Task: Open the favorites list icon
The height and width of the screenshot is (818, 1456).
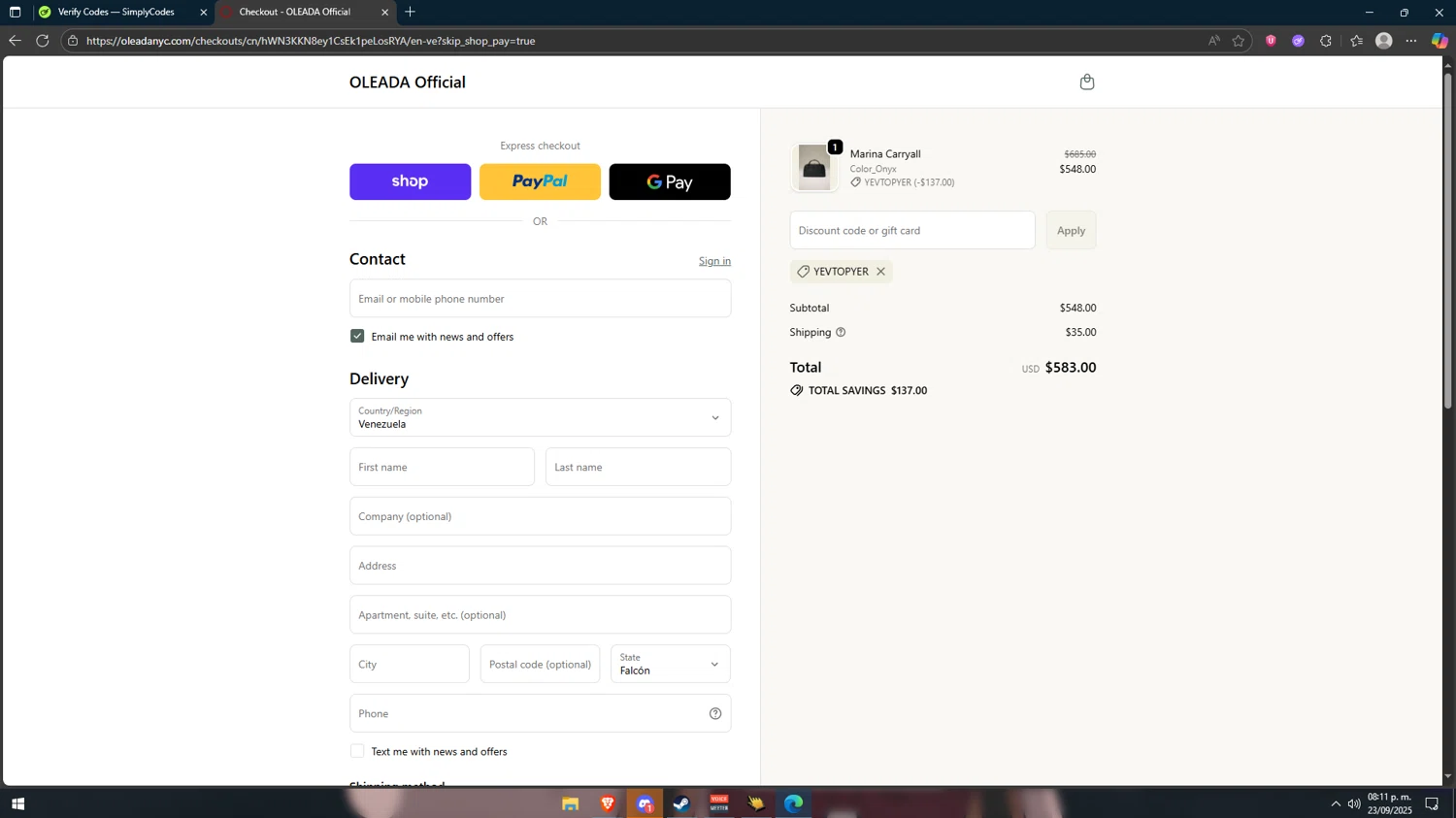Action: click(x=1356, y=41)
